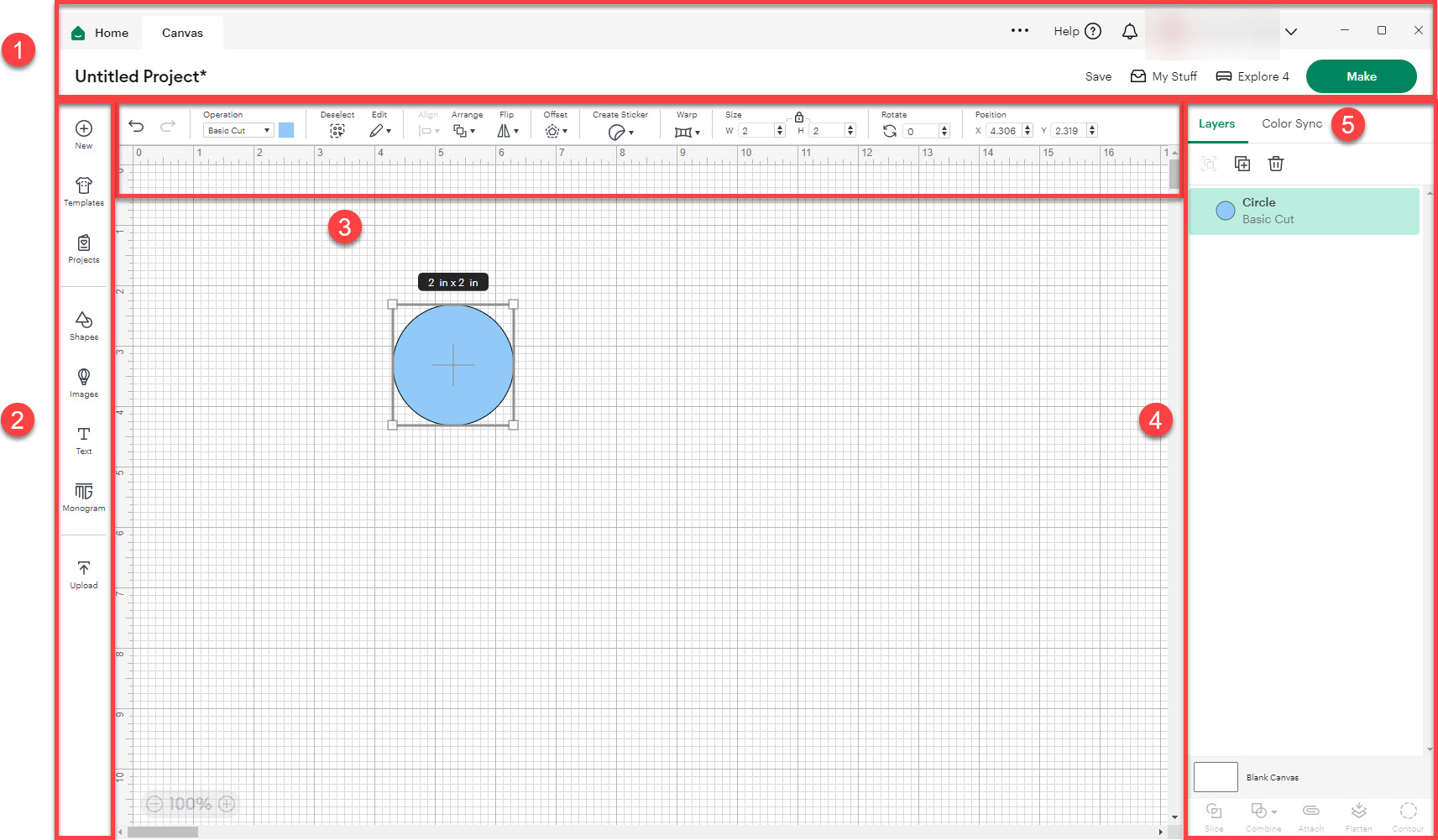Click the Width input field
The image size is (1438, 840).
[753, 131]
